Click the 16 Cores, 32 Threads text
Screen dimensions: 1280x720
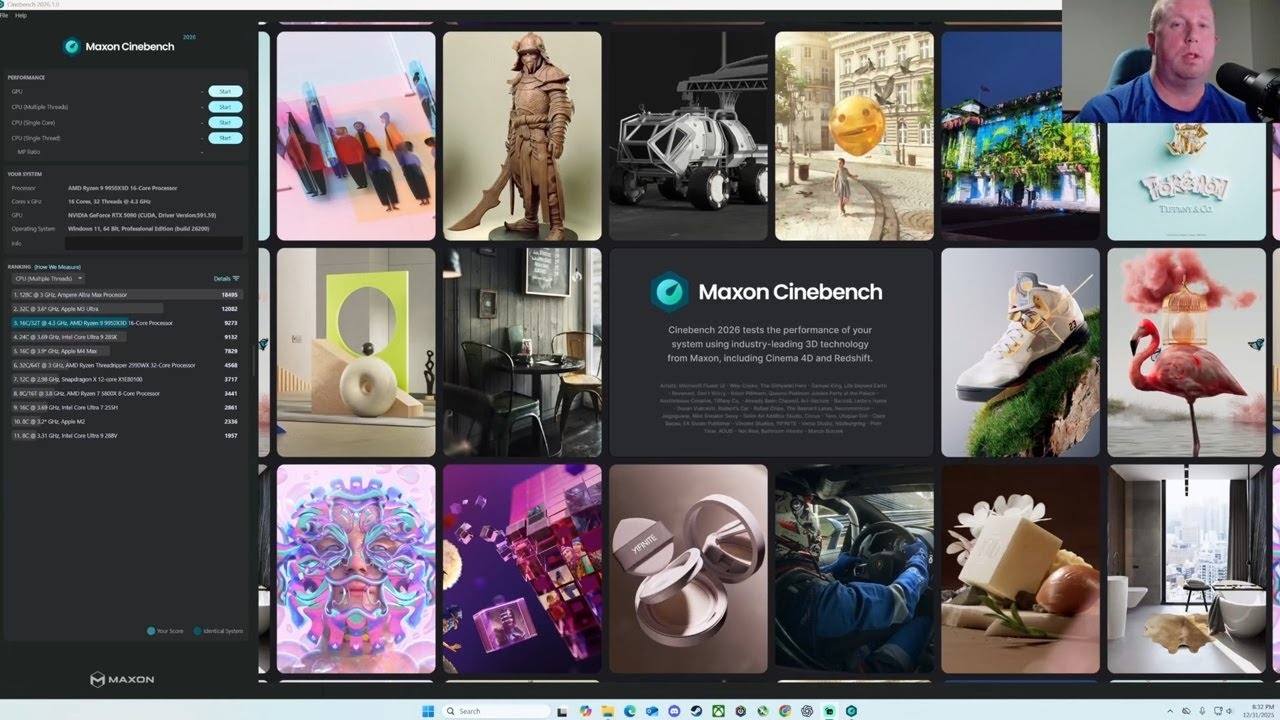click(109, 201)
